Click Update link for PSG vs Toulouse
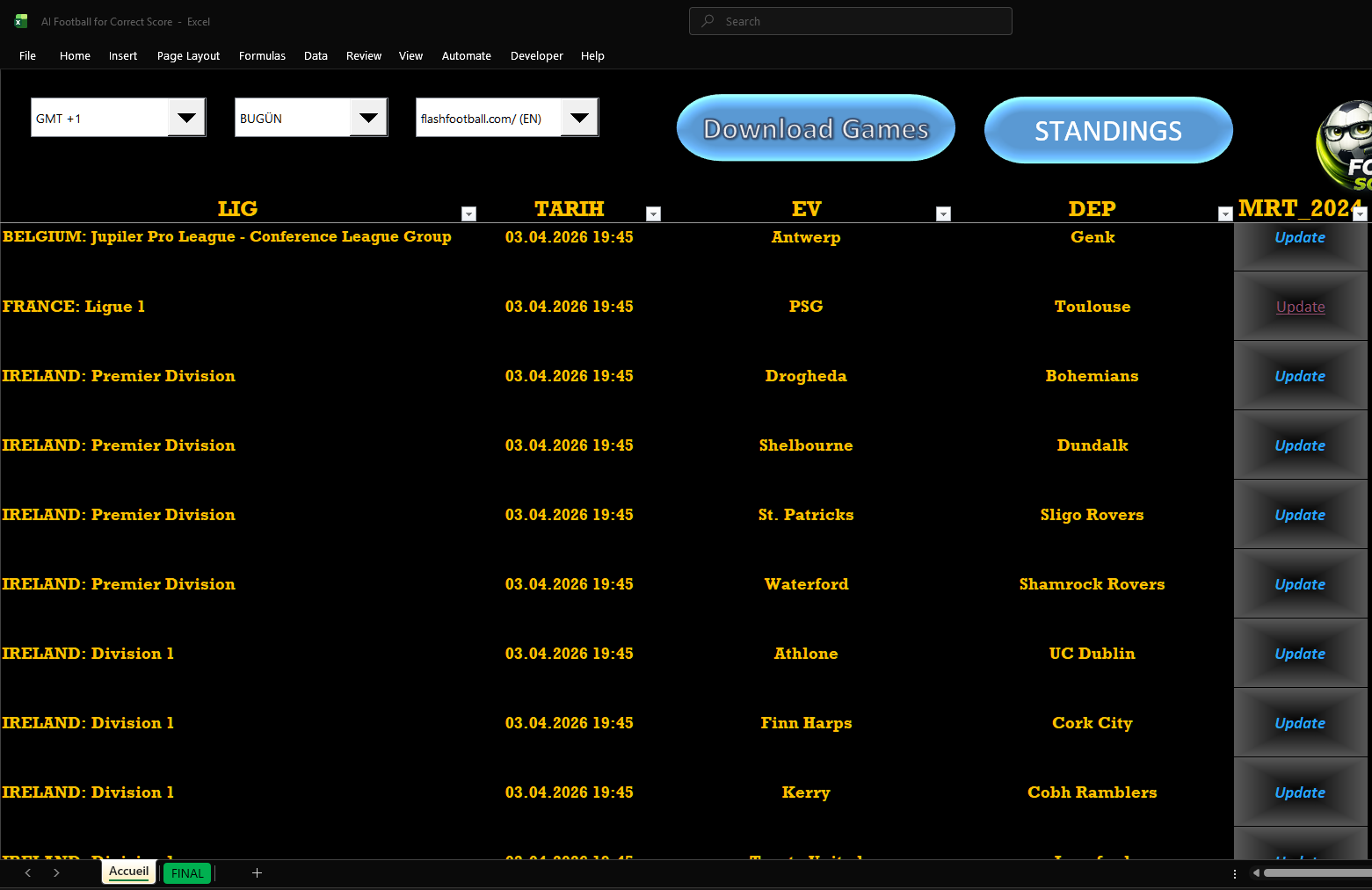Viewport: 1372px width, 890px height. [x=1300, y=307]
